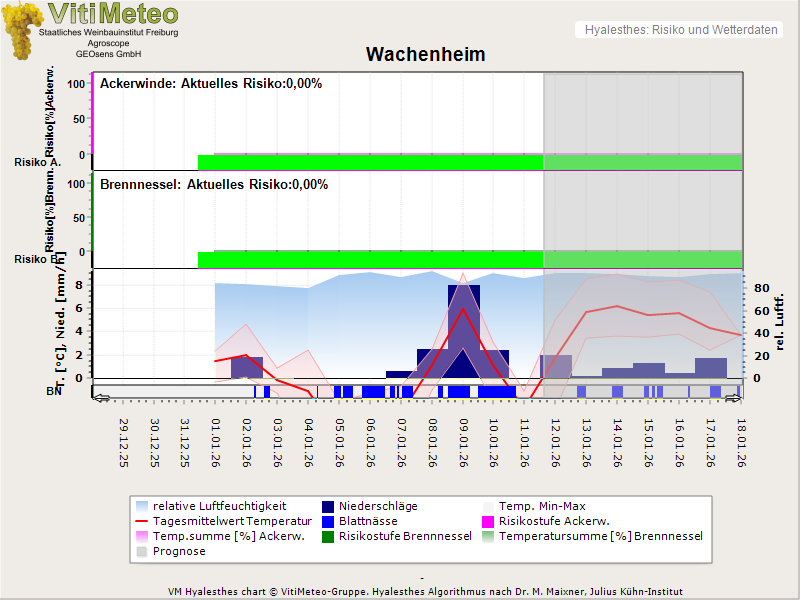Click the VitiMeteo title text
The image size is (800, 600).
point(113,14)
